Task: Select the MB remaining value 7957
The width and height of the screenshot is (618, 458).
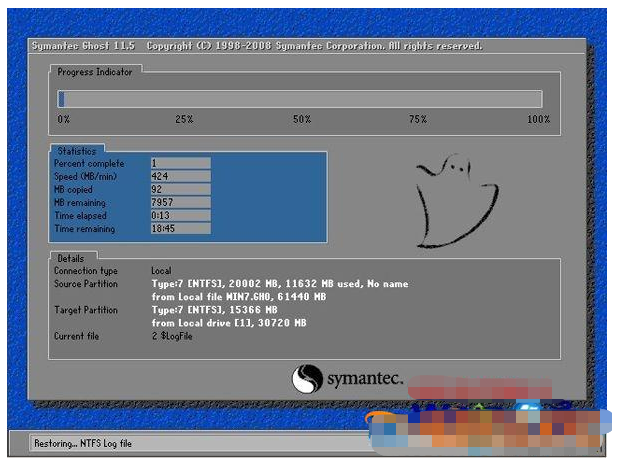Action: click(181, 202)
